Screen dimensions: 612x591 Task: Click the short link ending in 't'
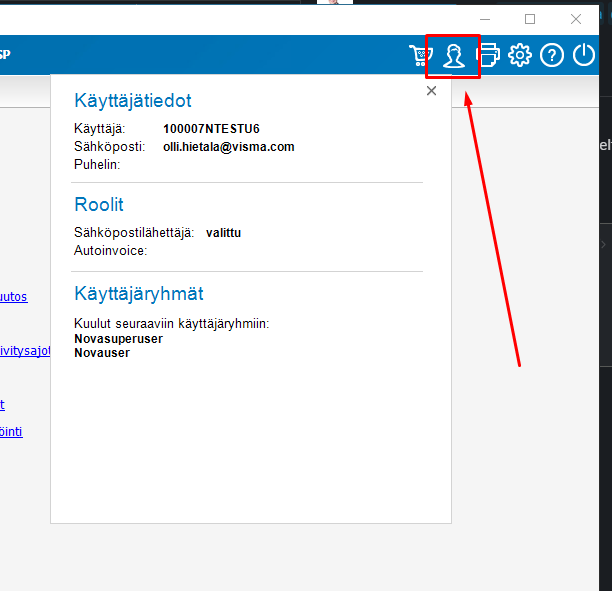(x=2, y=405)
